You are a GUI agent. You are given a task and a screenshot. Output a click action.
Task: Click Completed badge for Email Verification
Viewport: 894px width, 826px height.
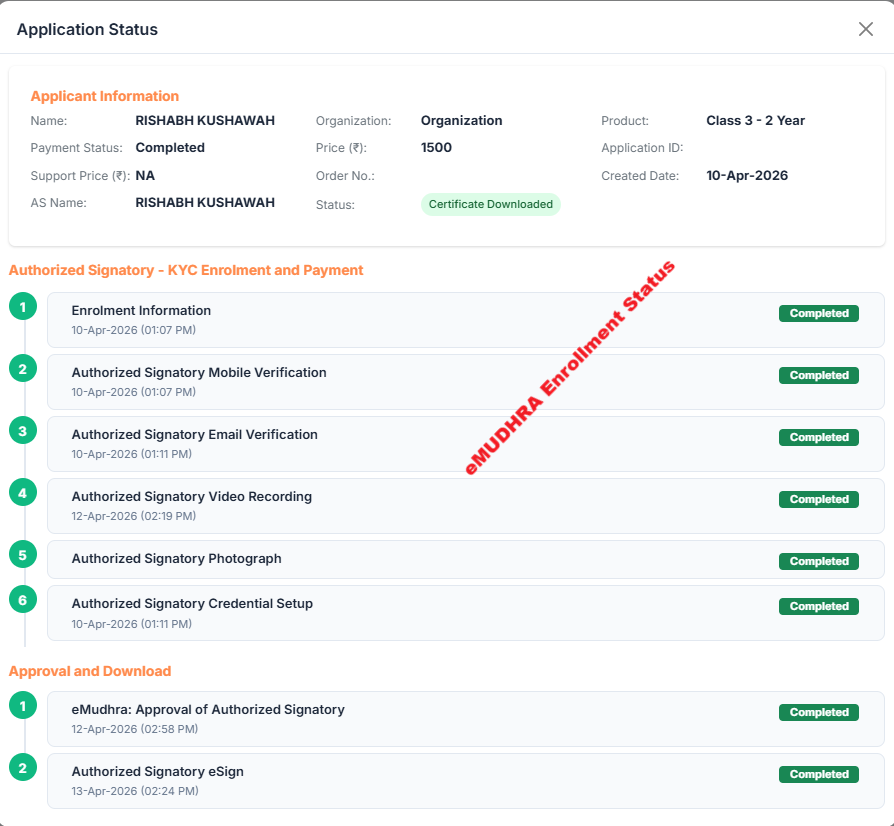818,438
